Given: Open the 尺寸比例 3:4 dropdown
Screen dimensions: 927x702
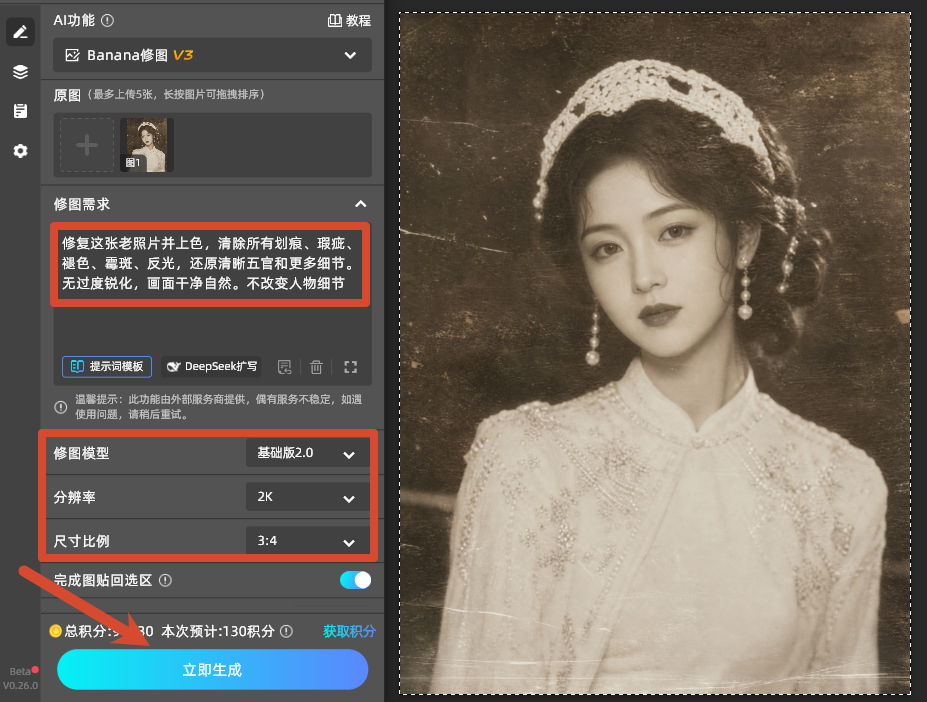Looking at the screenshot, I should pyautogui.click(x=308, y=541).
